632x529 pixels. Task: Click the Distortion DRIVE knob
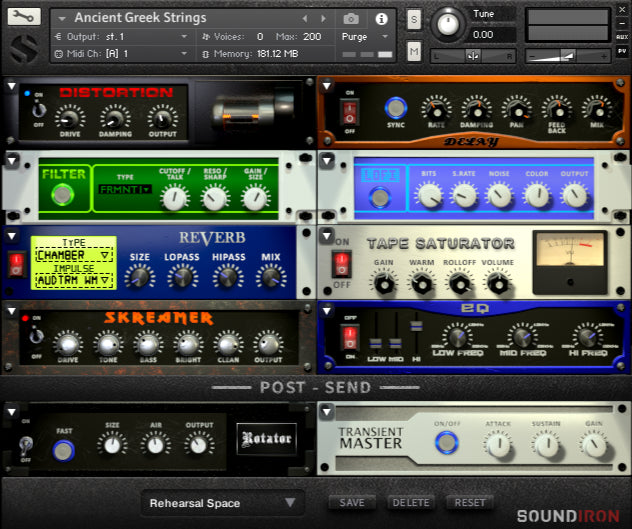pos(71,116)
